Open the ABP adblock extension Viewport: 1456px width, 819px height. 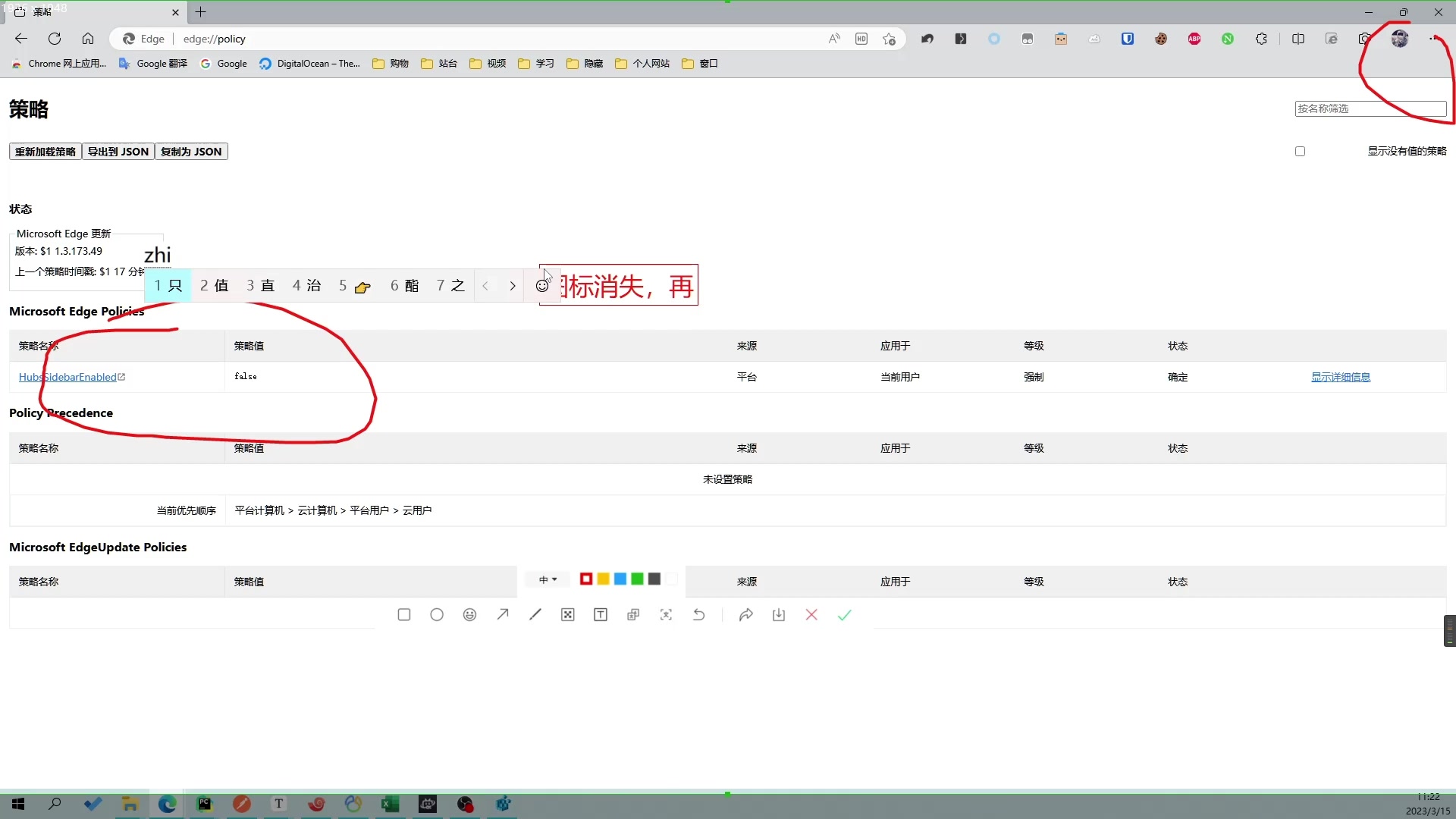[x=1194, y=39]
